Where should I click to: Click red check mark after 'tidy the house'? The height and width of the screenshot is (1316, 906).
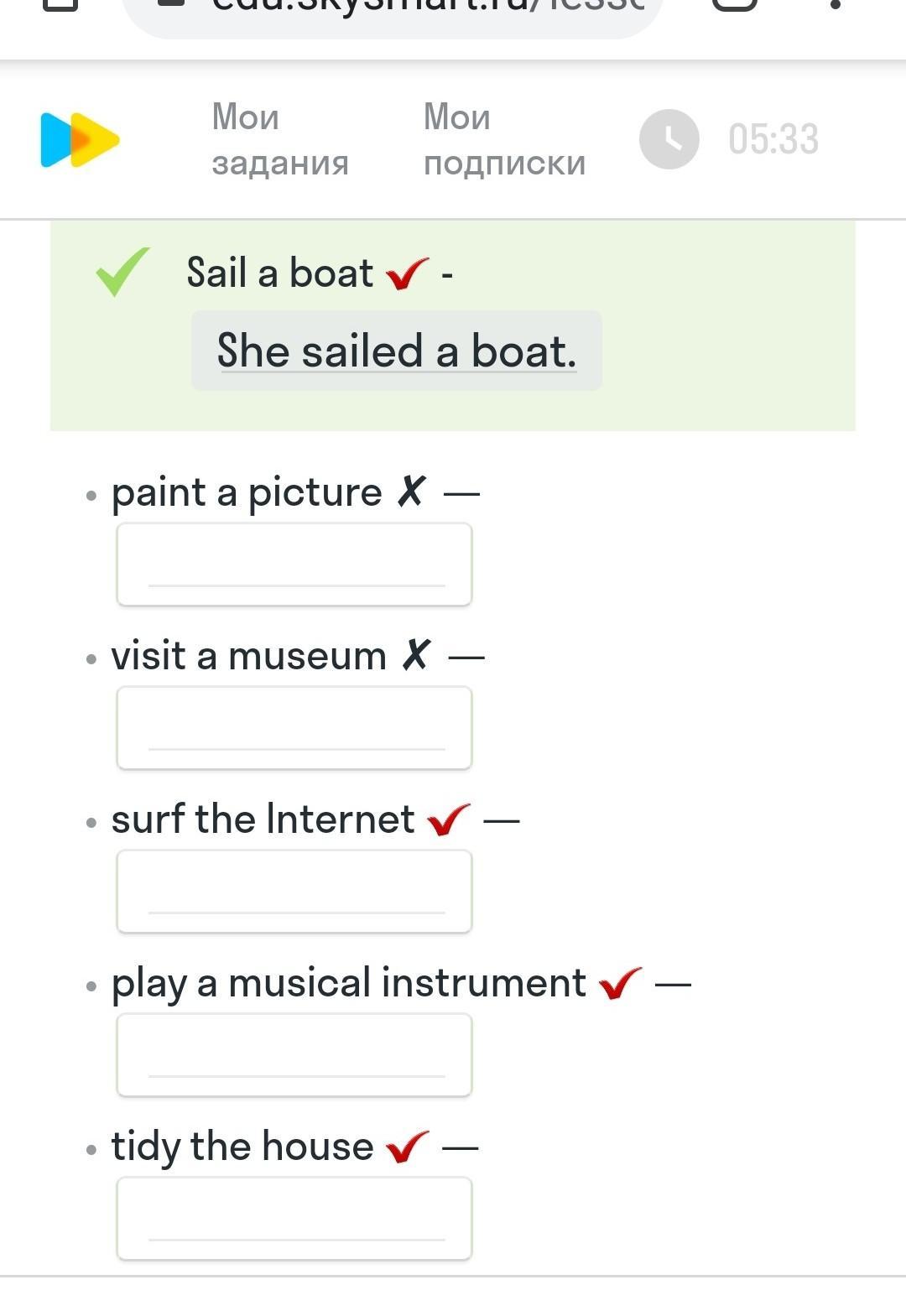click(407, 1147)
